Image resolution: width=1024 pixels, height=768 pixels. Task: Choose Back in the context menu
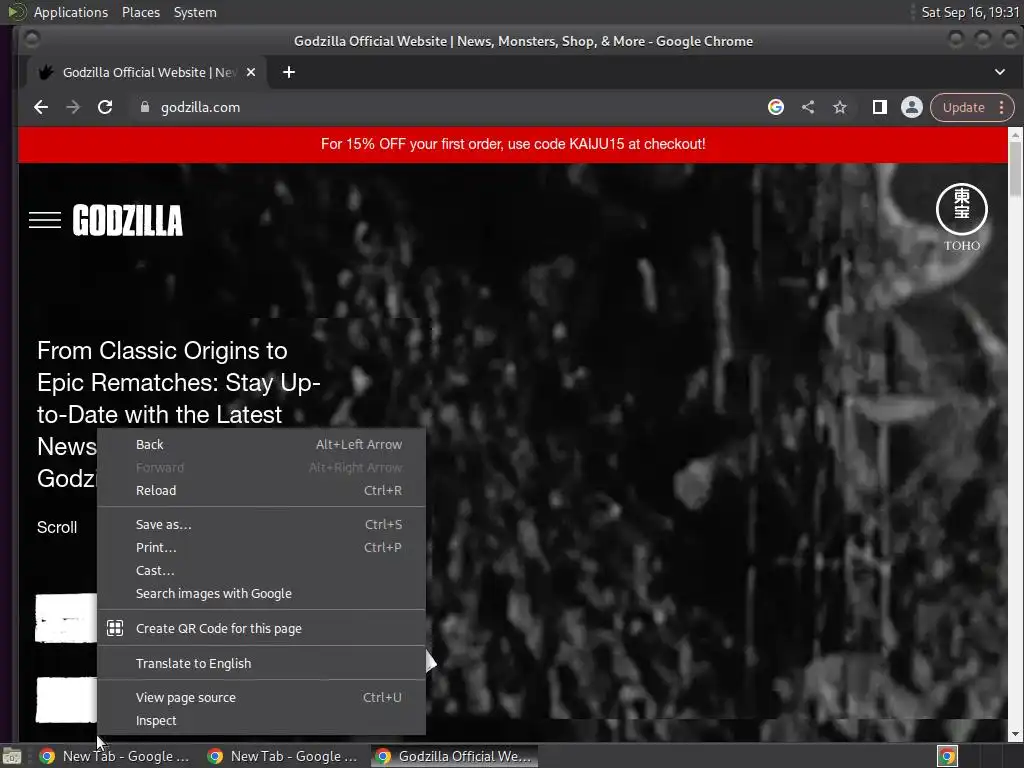261,445
